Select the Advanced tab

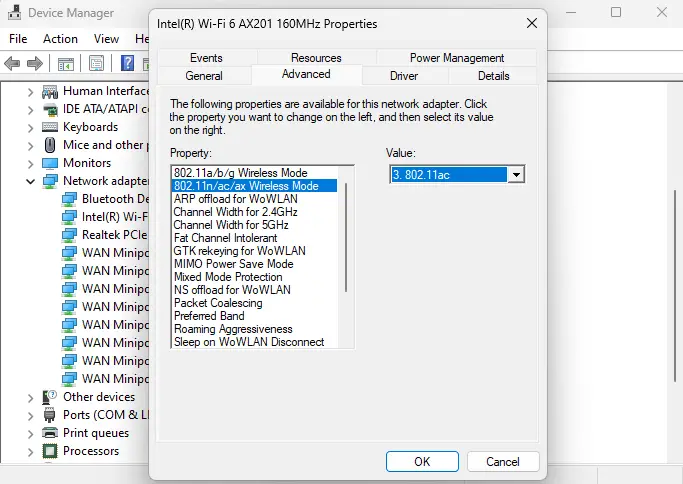306,74
